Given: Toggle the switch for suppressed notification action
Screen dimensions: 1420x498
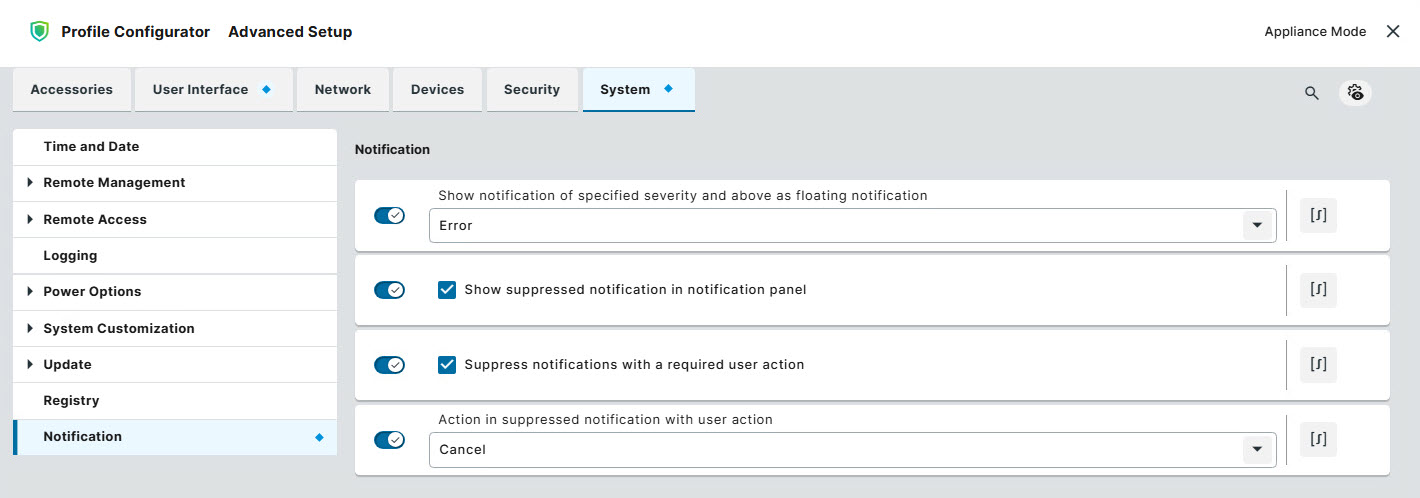Looking at the screenshot, I should [389, 439].
